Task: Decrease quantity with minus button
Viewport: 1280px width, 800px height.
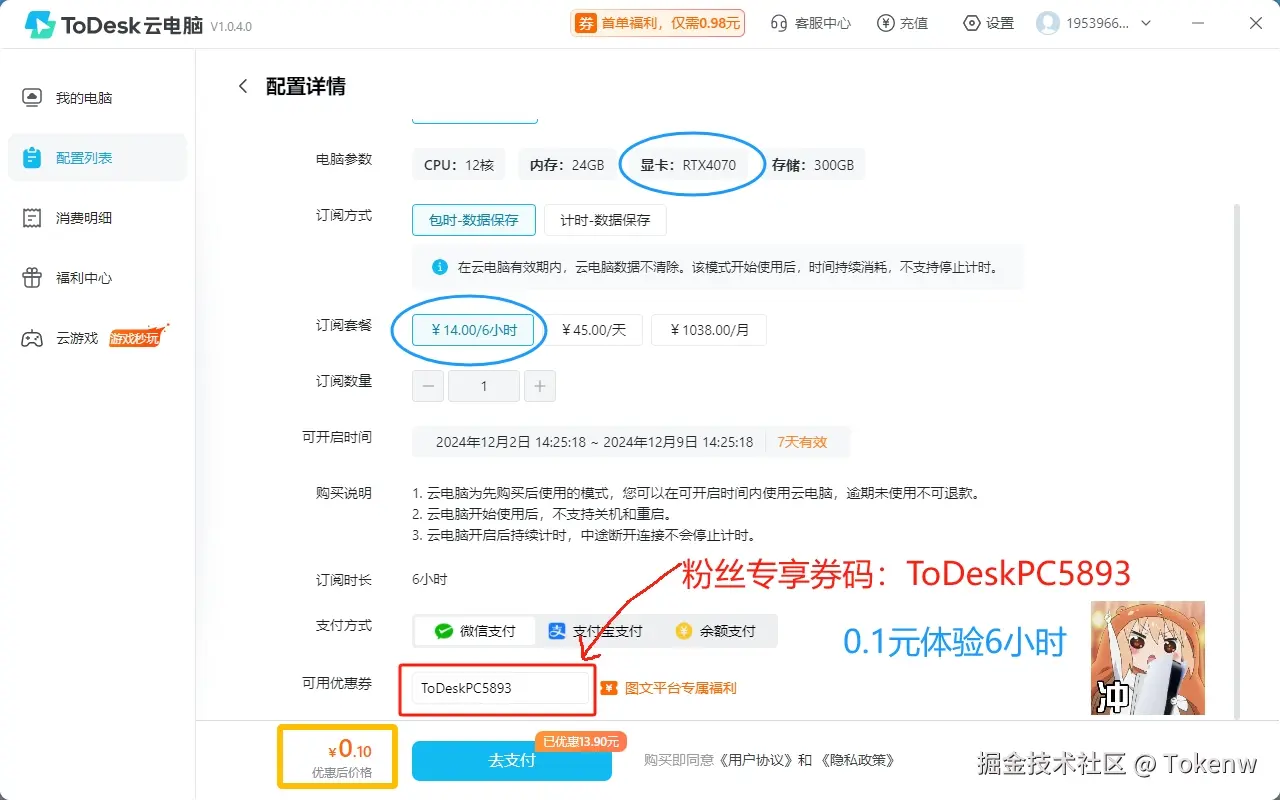Action: (428, 386)
